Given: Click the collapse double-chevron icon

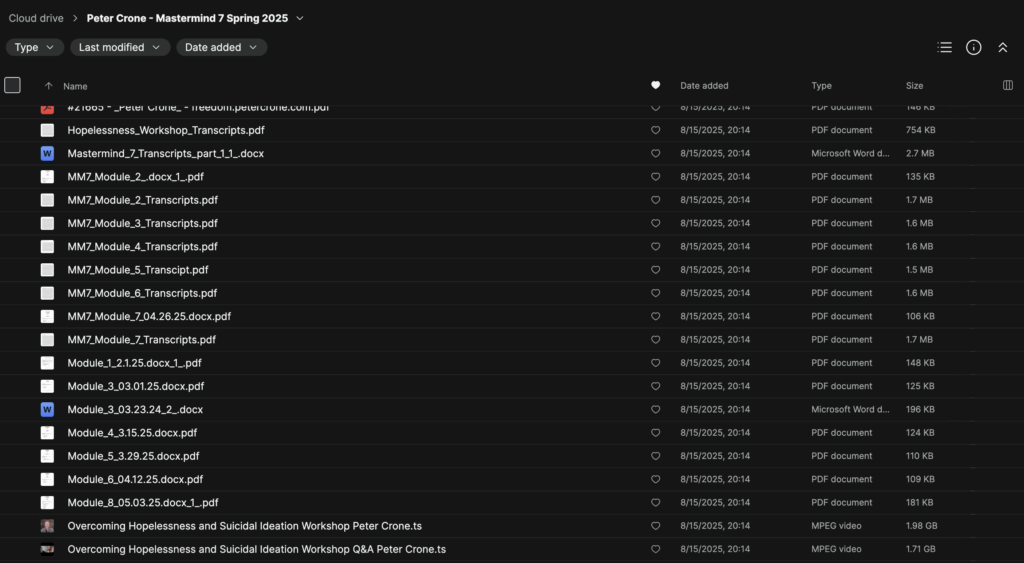Looking at the screenshot, I should tap(1003, 47).
